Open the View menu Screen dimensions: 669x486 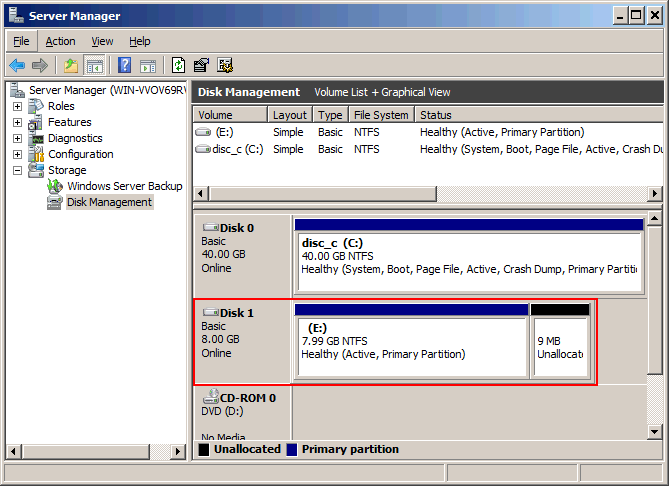(102, 41)
